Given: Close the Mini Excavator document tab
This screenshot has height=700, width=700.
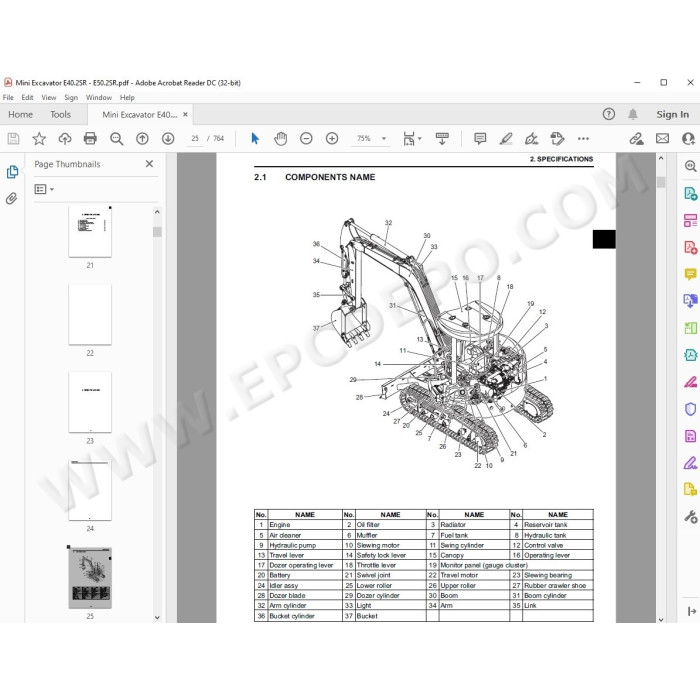Looking at the screenshot, I should pos(185,115).
